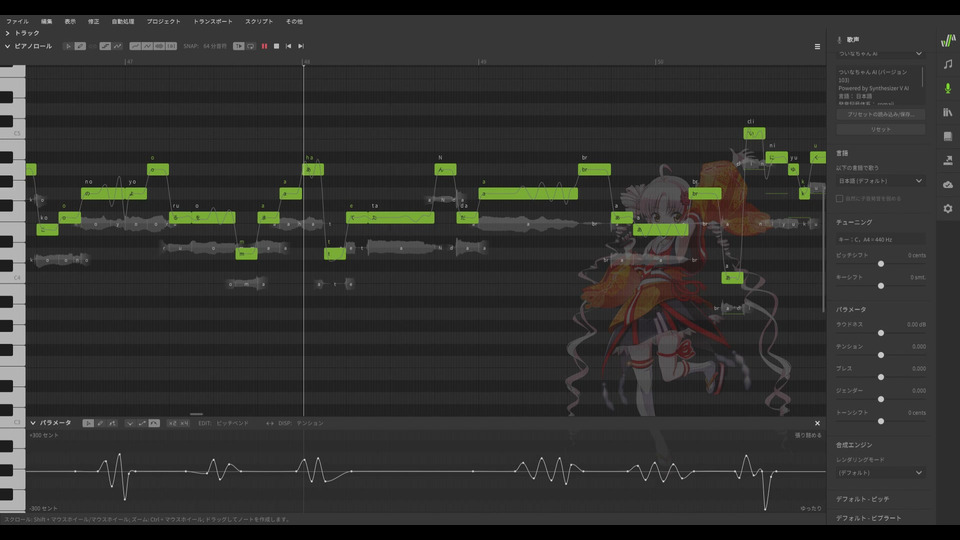Adjust the ピッチシフト slider handle

881,264
